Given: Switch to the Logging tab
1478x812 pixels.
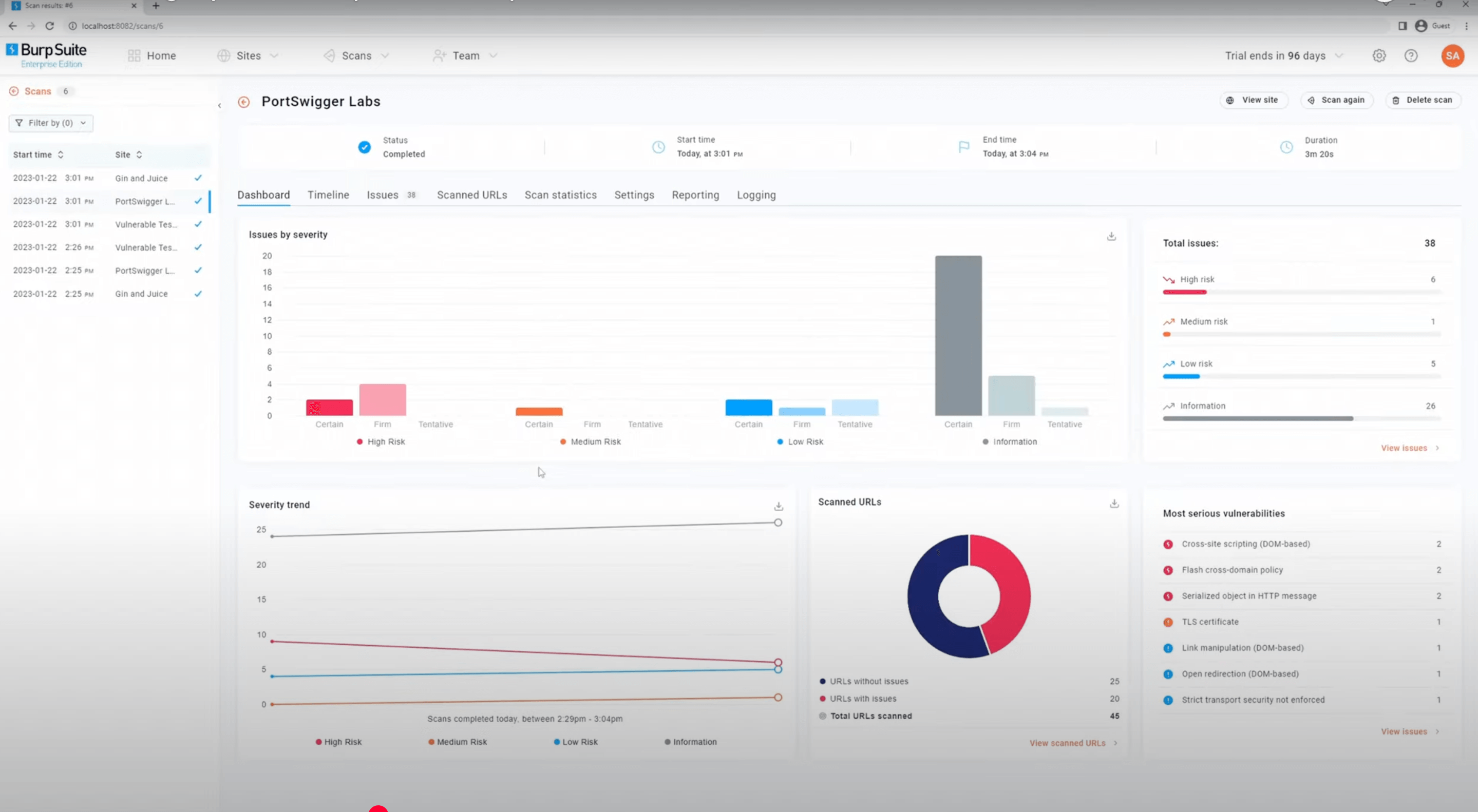Looking at the screenshot, I should (756, 195).
